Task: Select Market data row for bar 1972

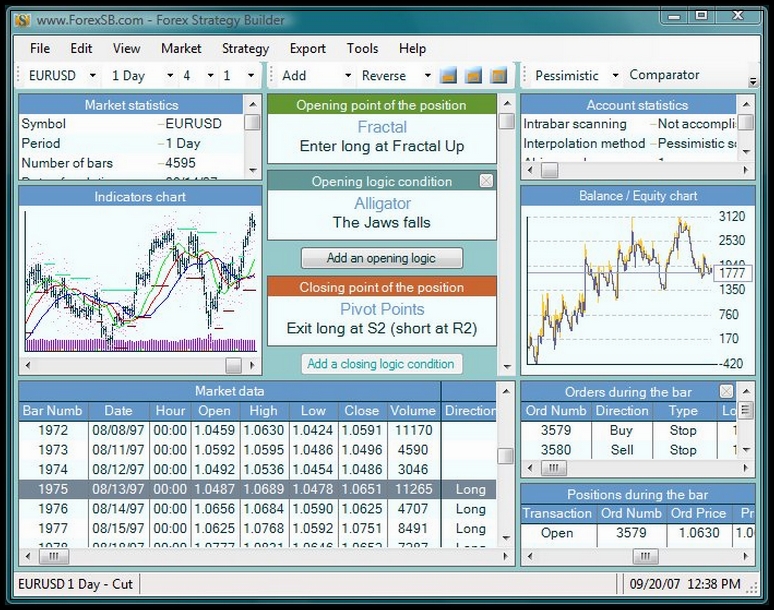Action: click(257, 430)
